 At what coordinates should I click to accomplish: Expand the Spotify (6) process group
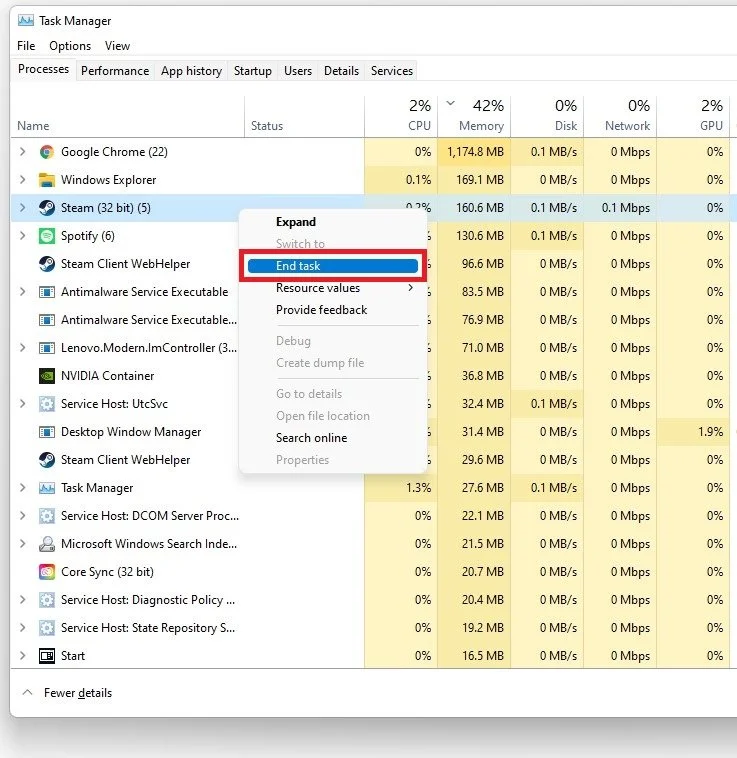(x=22, y=236)
